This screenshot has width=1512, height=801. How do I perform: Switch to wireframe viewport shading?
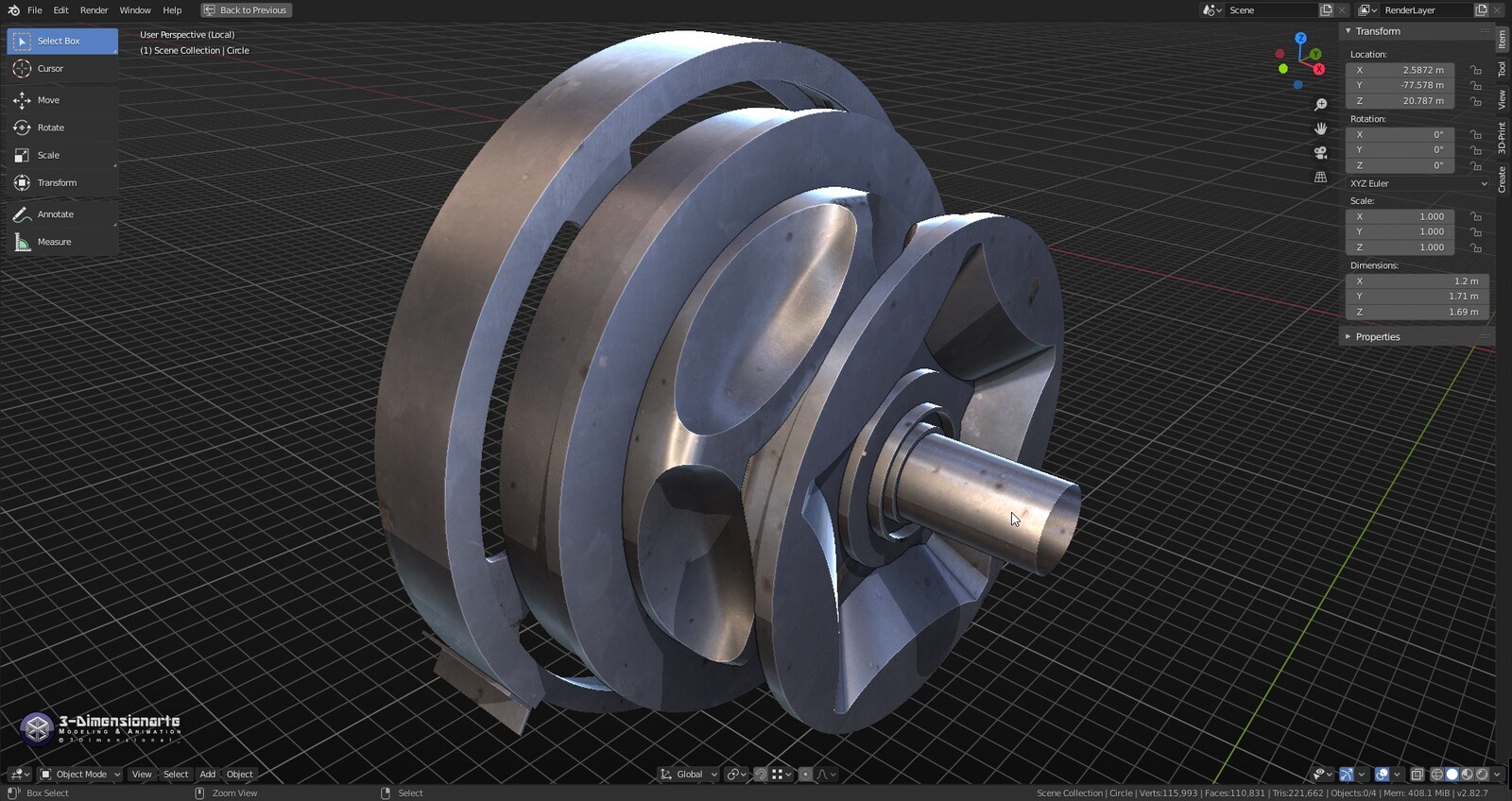point(1436,774)
